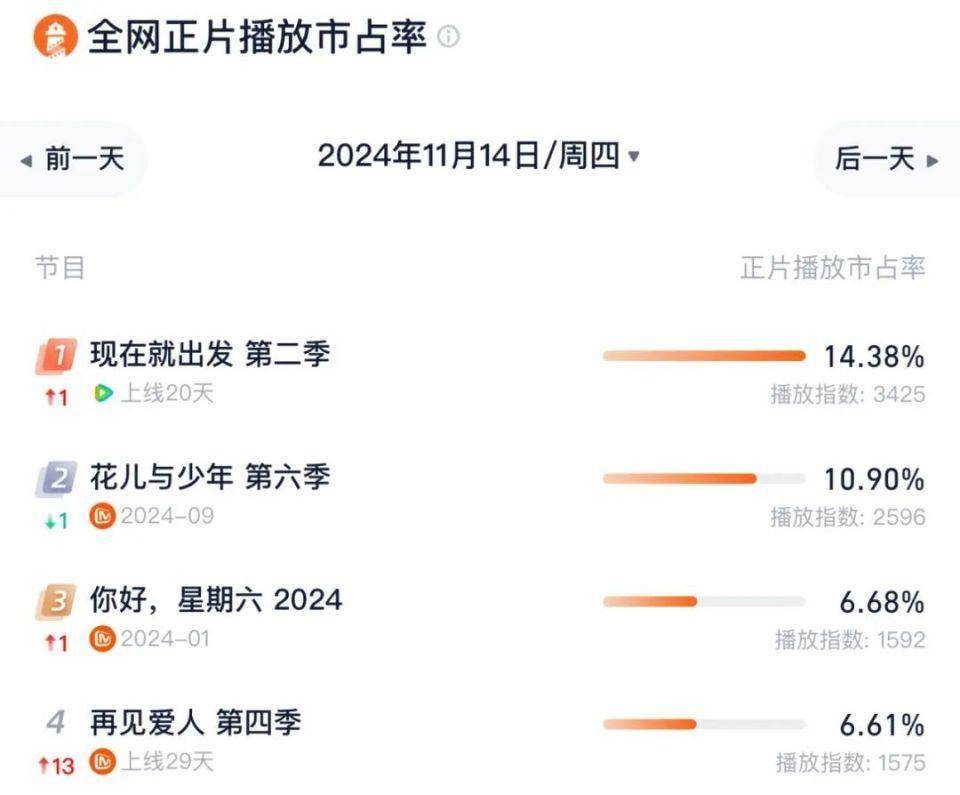Click the dropdown arrow after 周四
This screenshot has height=795, width=960.
[634, 156]
